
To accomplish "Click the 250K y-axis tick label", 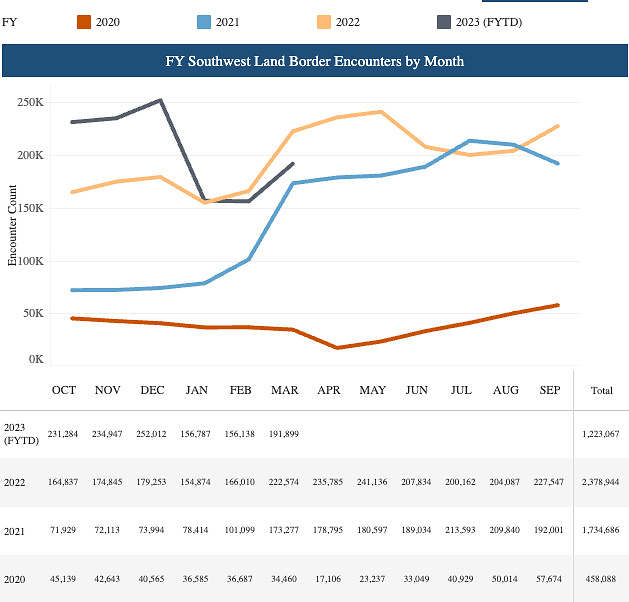I will 30,102.
